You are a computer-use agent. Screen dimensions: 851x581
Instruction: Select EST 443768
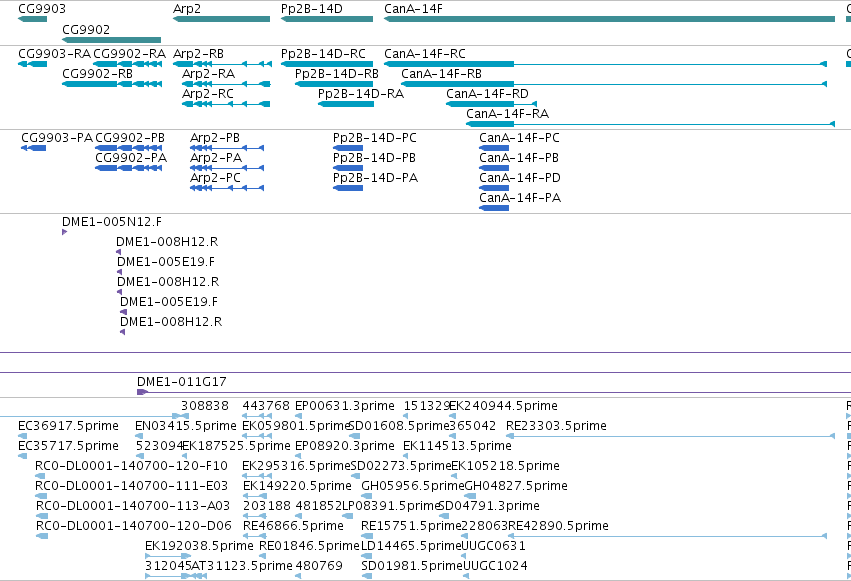257,416
